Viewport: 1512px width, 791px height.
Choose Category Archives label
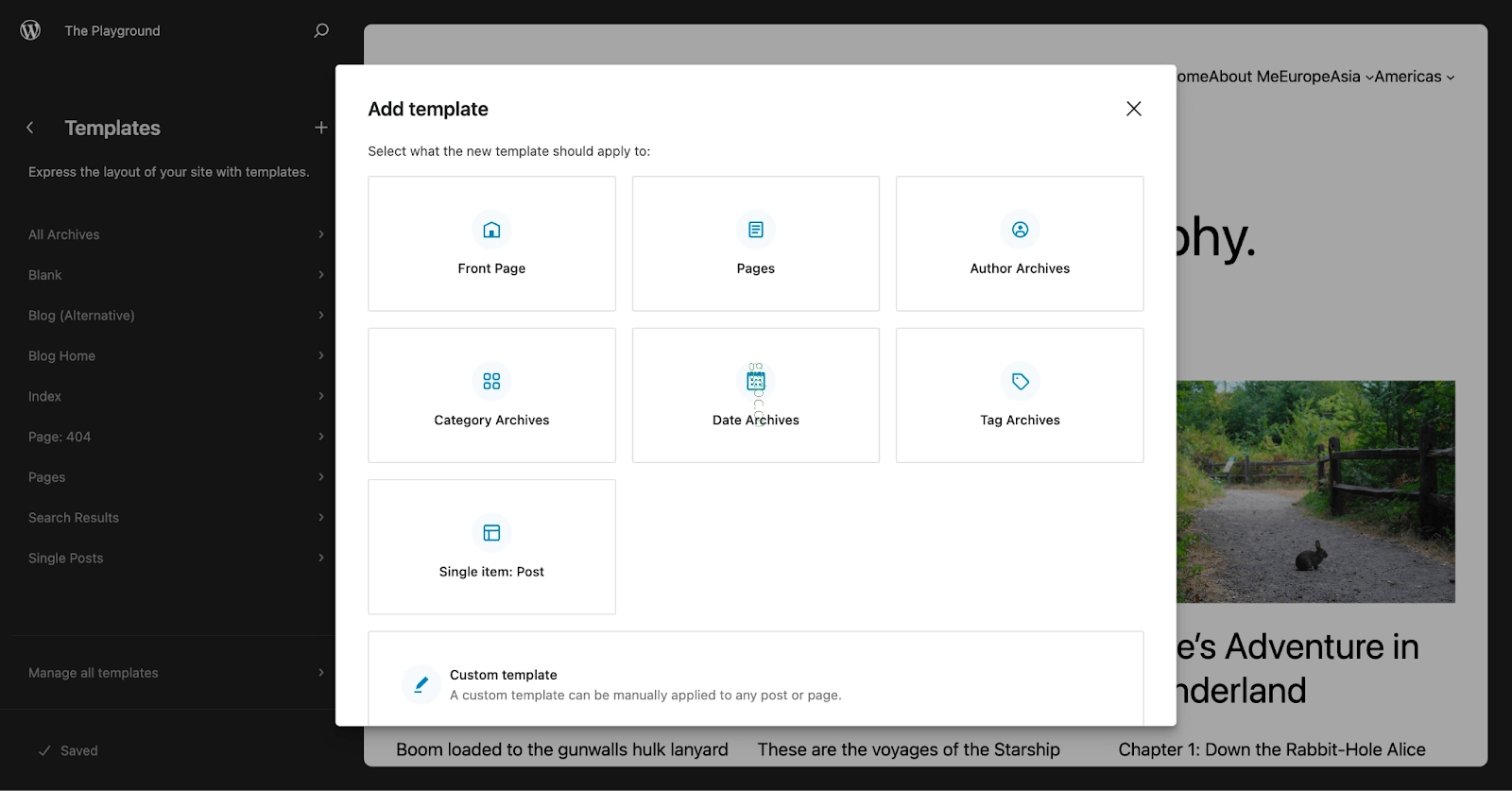click(x=491, y=421)
